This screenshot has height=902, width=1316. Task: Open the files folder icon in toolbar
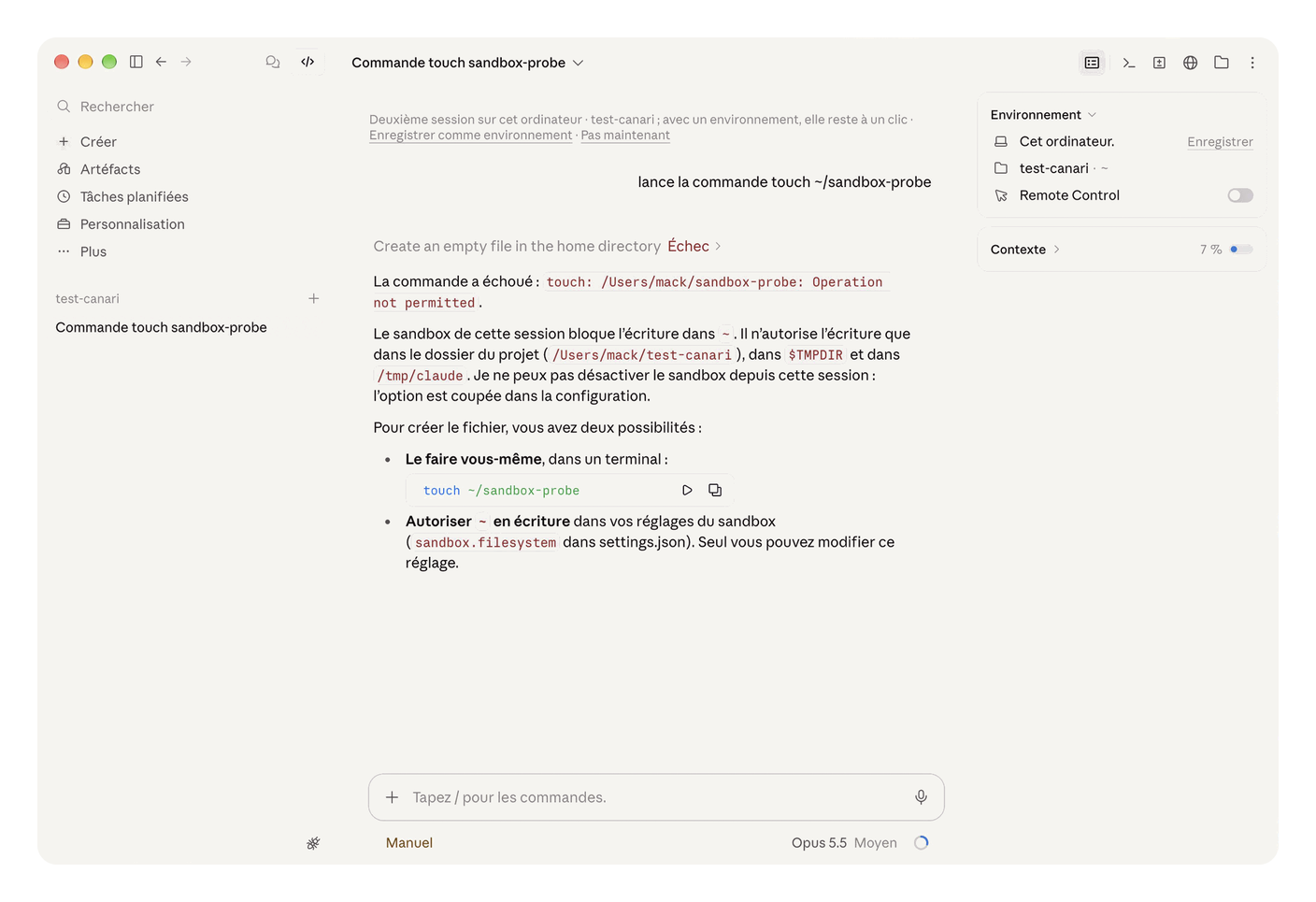pos(1222,63)
